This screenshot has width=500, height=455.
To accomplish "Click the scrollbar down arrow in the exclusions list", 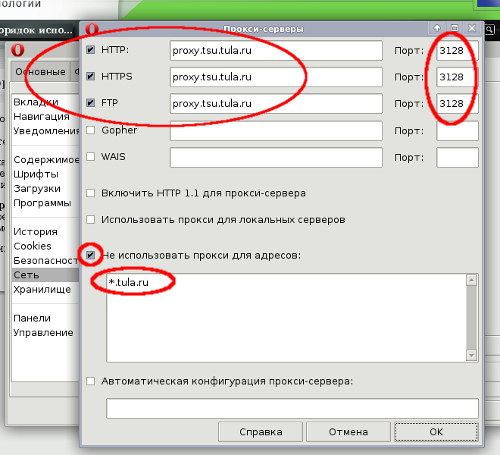I will click(471, 355).
